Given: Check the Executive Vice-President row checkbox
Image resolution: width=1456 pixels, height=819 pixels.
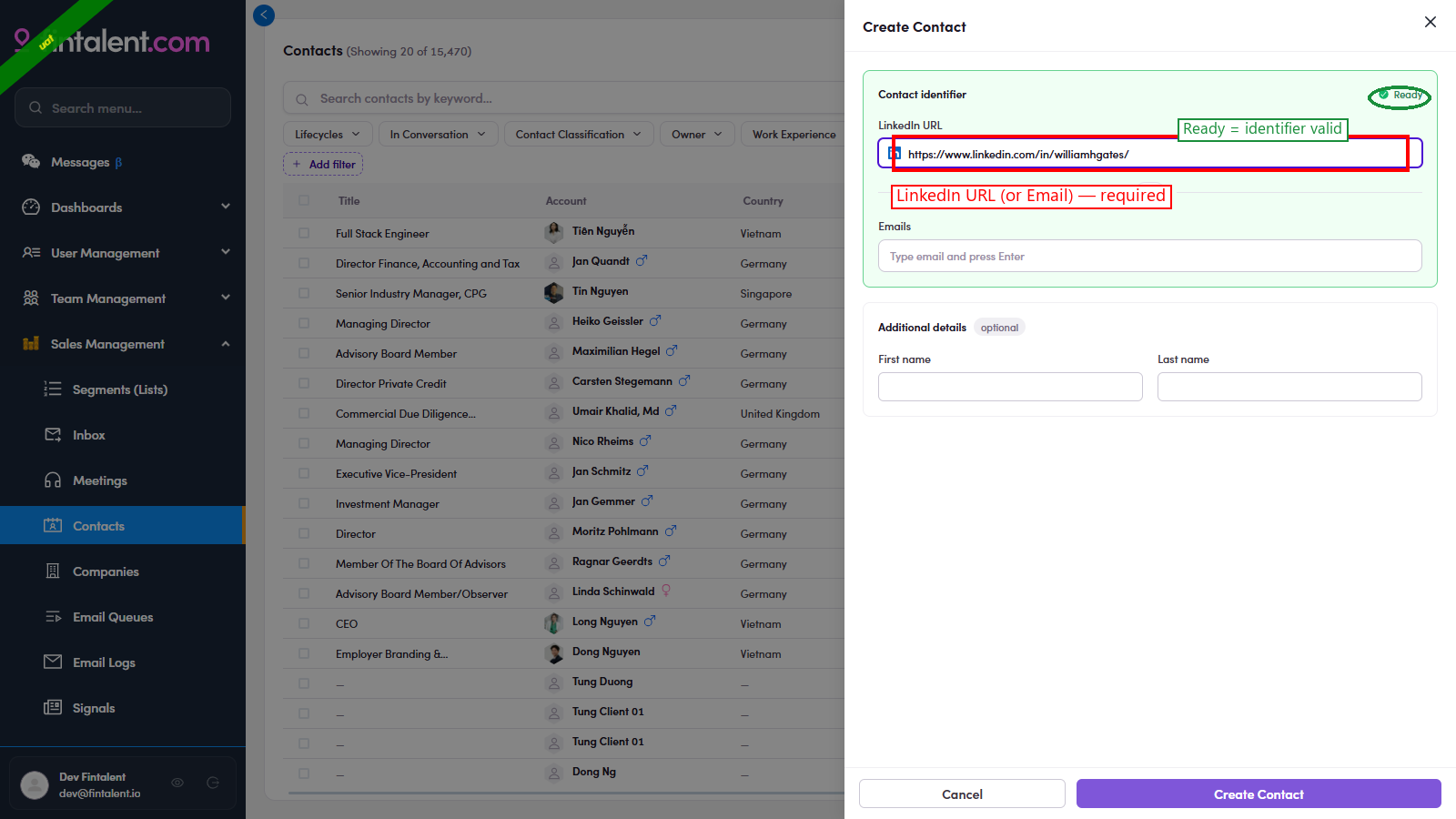Looking at the screenshot, I should click(x=304, y=473).
